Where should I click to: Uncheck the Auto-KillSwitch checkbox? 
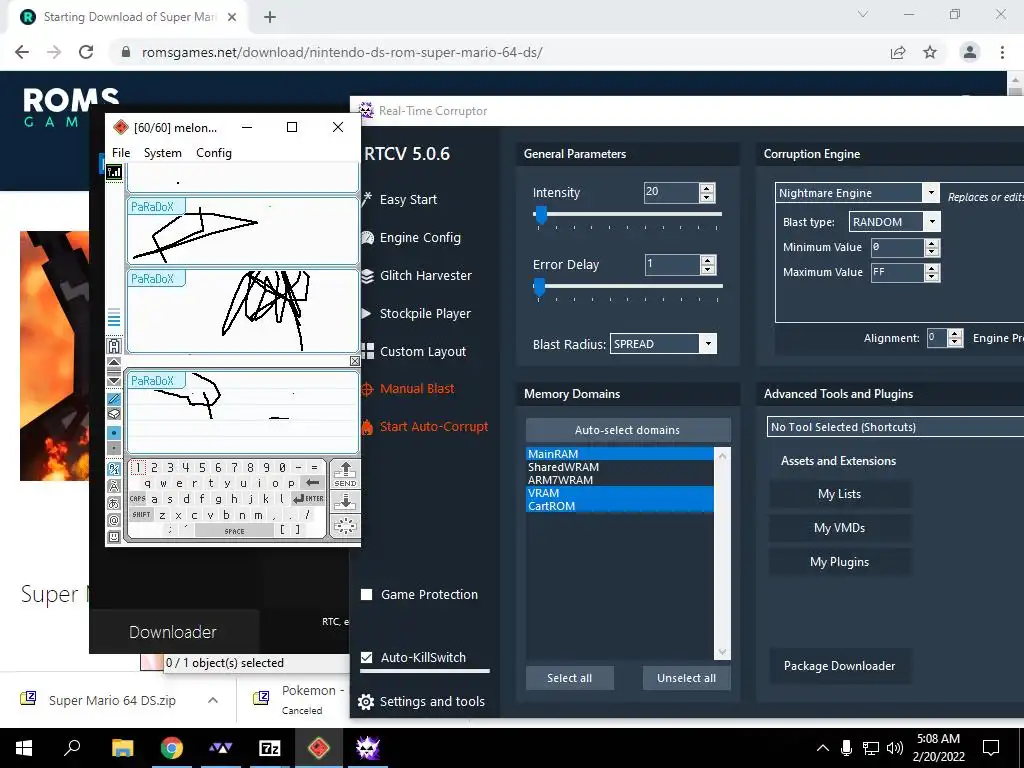pos(367,658)
